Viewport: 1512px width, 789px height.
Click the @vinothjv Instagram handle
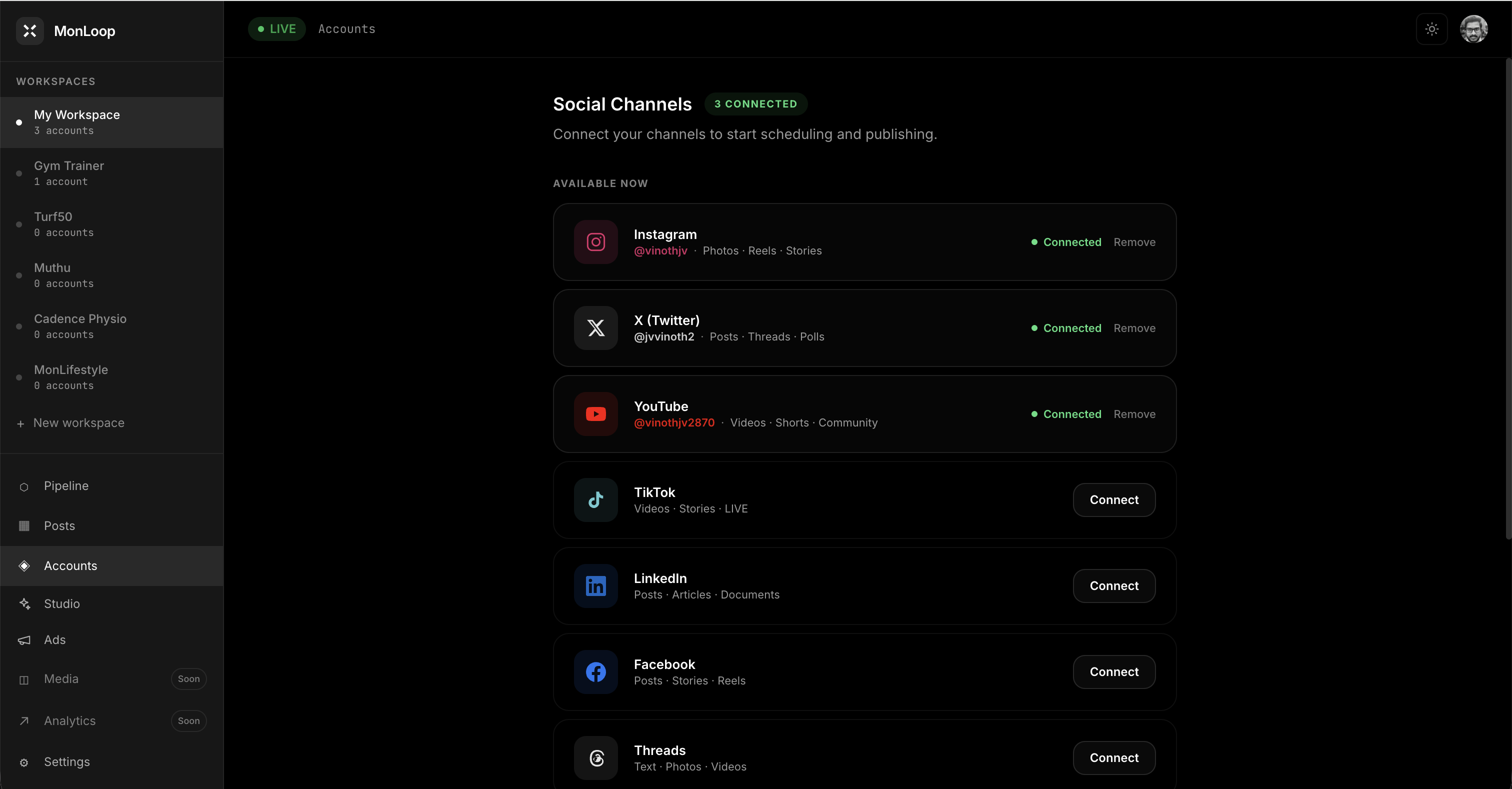coord(660,250)
